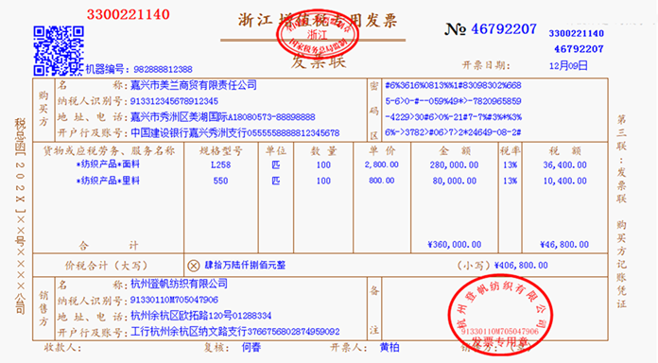Click the issue date 12月09日

(x=568, y=66)
